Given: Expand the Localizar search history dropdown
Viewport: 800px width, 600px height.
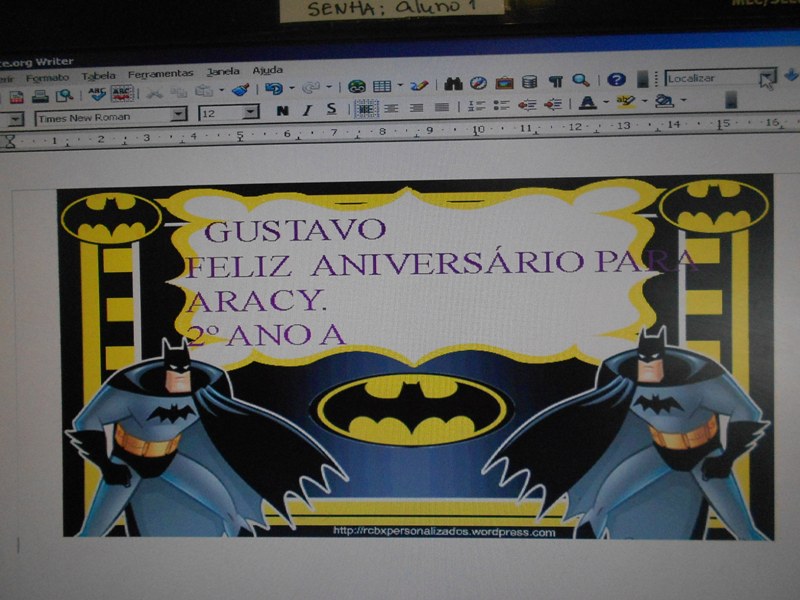Looking at the screenshot, I should coord(767,78).
